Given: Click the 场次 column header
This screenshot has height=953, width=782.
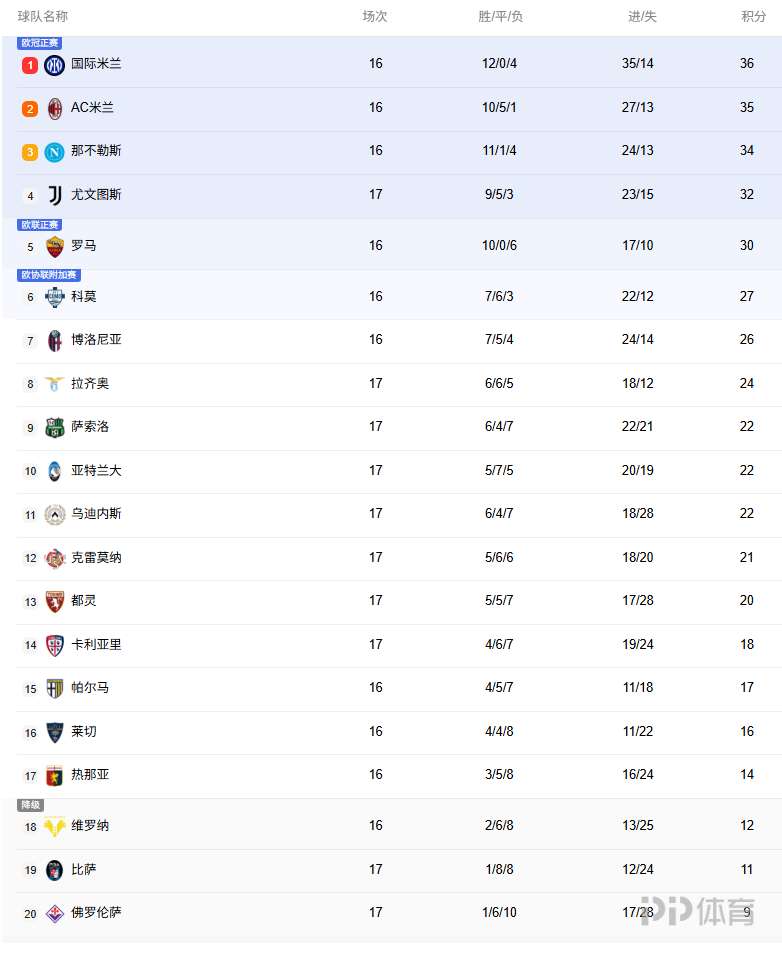Looking at the screenshot, I should pos(375,17).
